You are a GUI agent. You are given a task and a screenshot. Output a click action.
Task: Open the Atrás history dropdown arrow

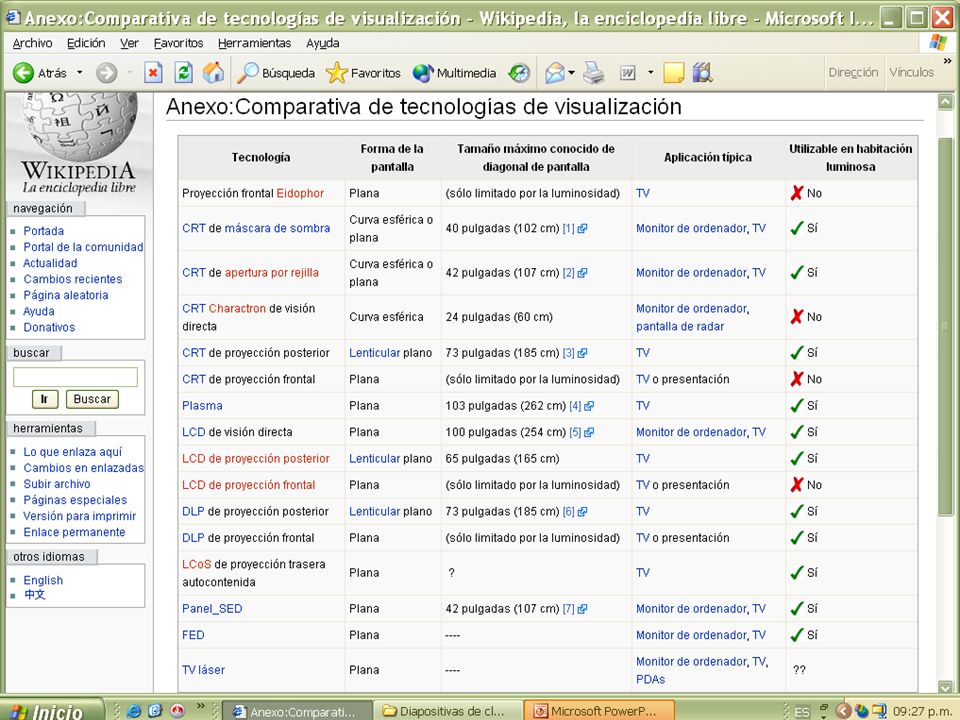[80, 72]
